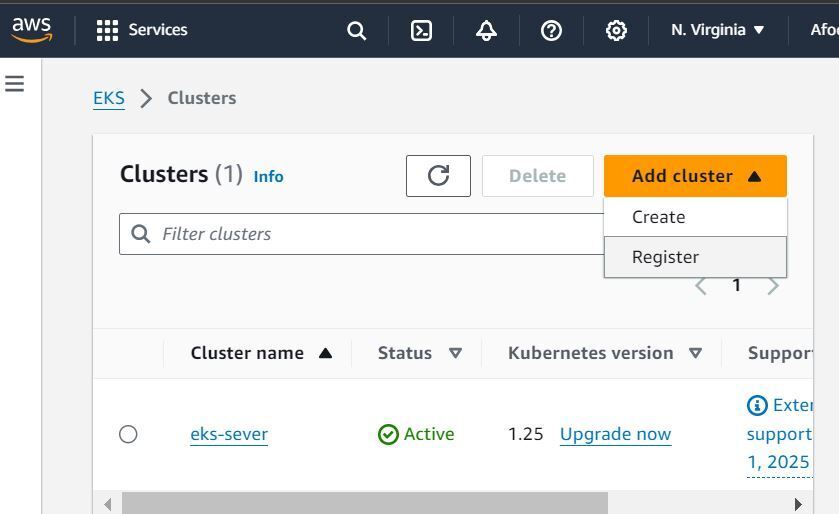Viewport: 839px width, 514px height.
Task: Collapse the Add cluster dropdown
Action: tap(695, 176)
